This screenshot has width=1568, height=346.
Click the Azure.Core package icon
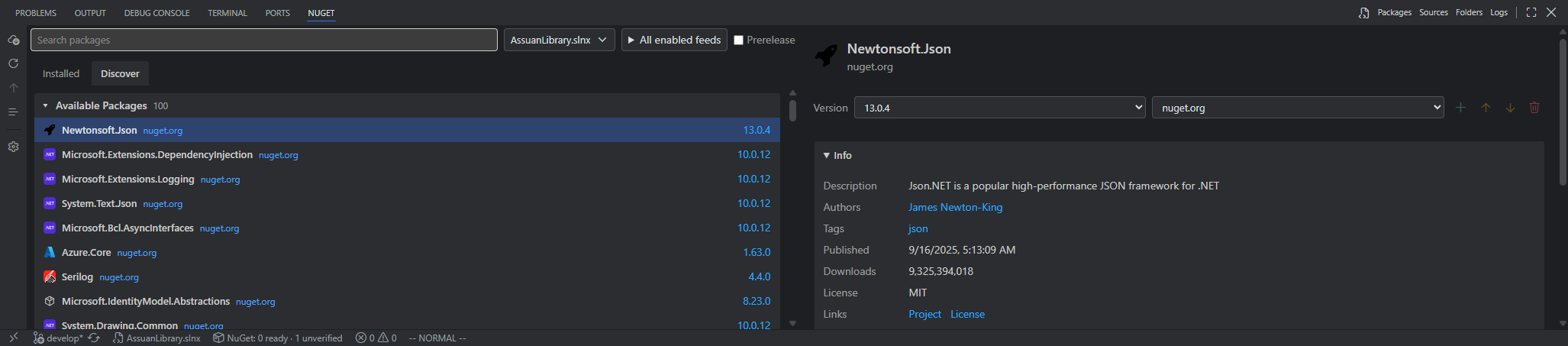50,252
